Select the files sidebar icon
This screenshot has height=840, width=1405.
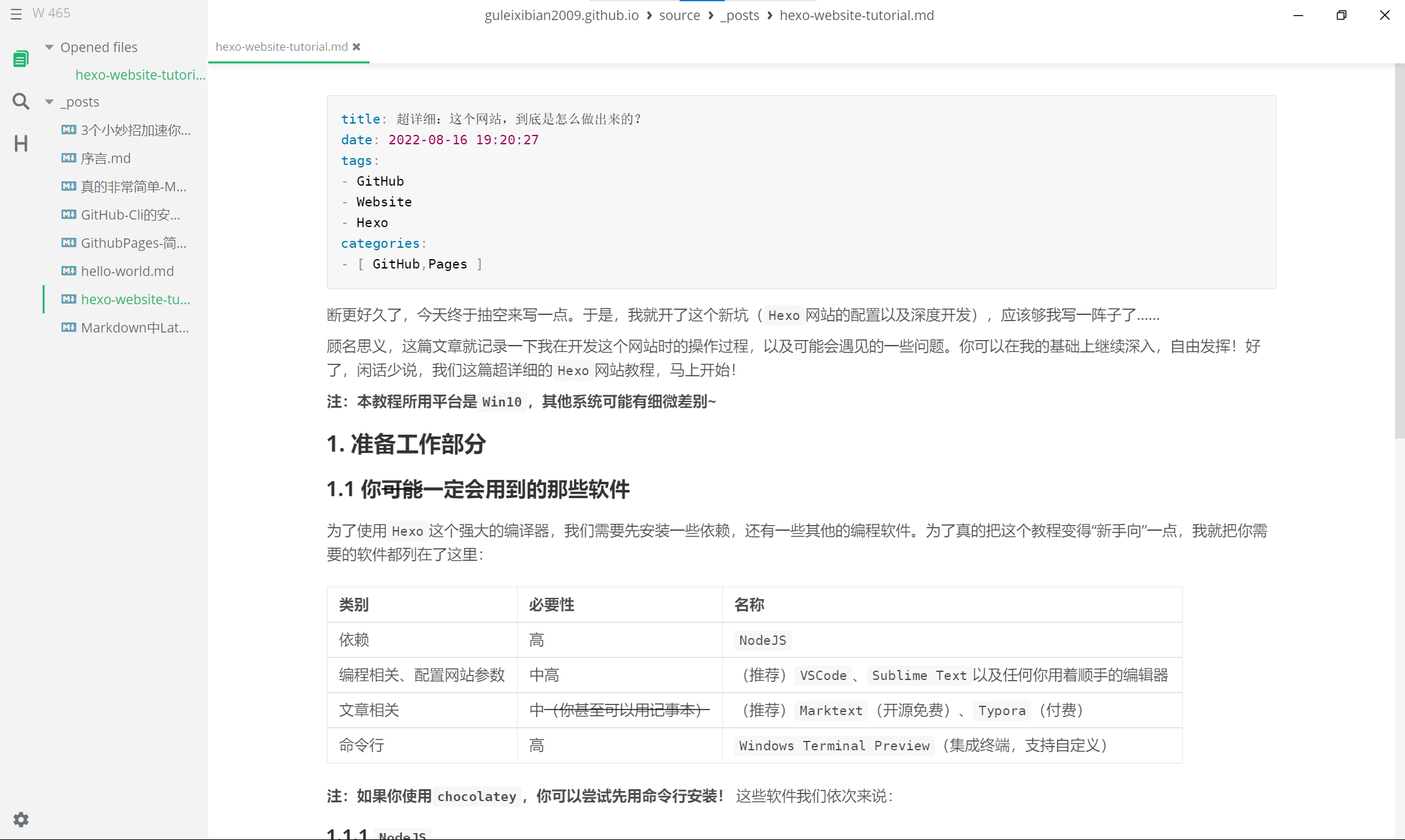[x=21, y=59]
